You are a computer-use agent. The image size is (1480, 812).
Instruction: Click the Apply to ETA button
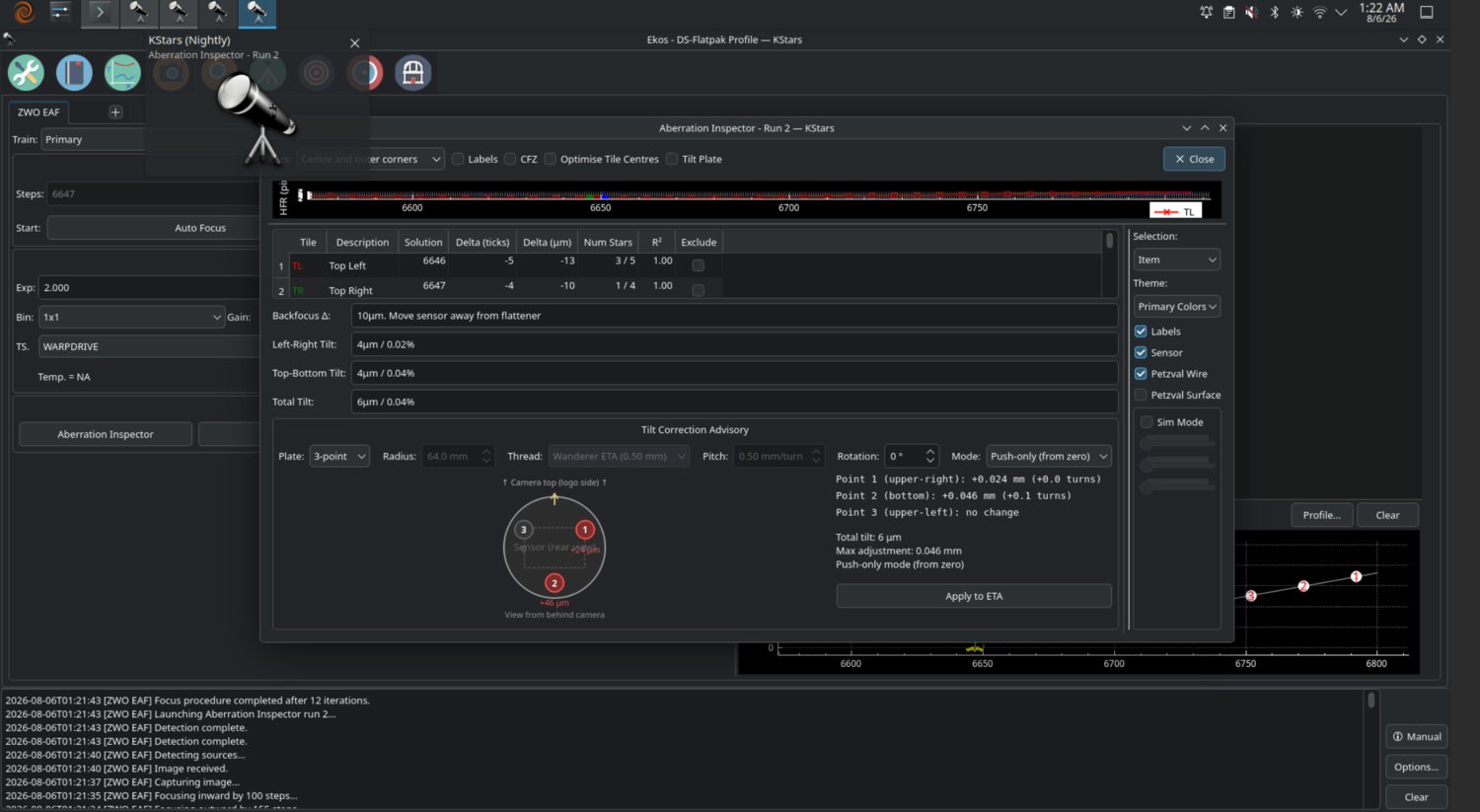pyautogui.click(x=974, y=596)
